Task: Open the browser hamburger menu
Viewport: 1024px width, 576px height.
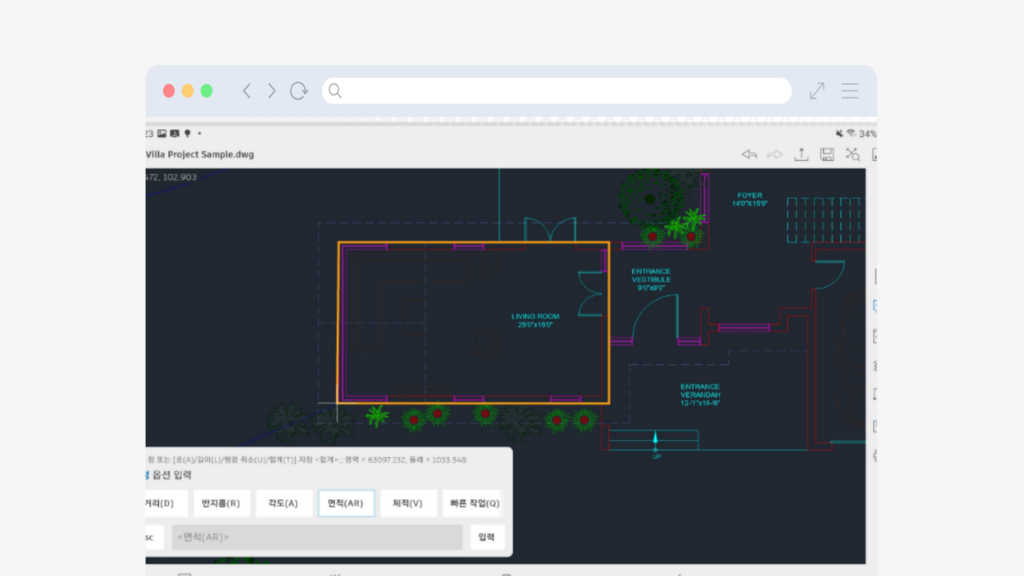Action: tap(850, 91)
